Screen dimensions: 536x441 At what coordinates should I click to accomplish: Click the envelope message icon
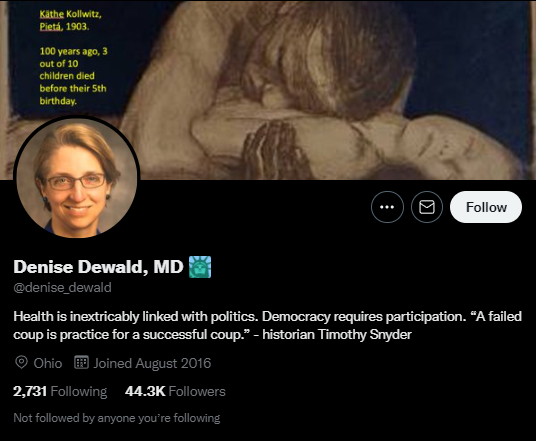[x=427, y=207]
